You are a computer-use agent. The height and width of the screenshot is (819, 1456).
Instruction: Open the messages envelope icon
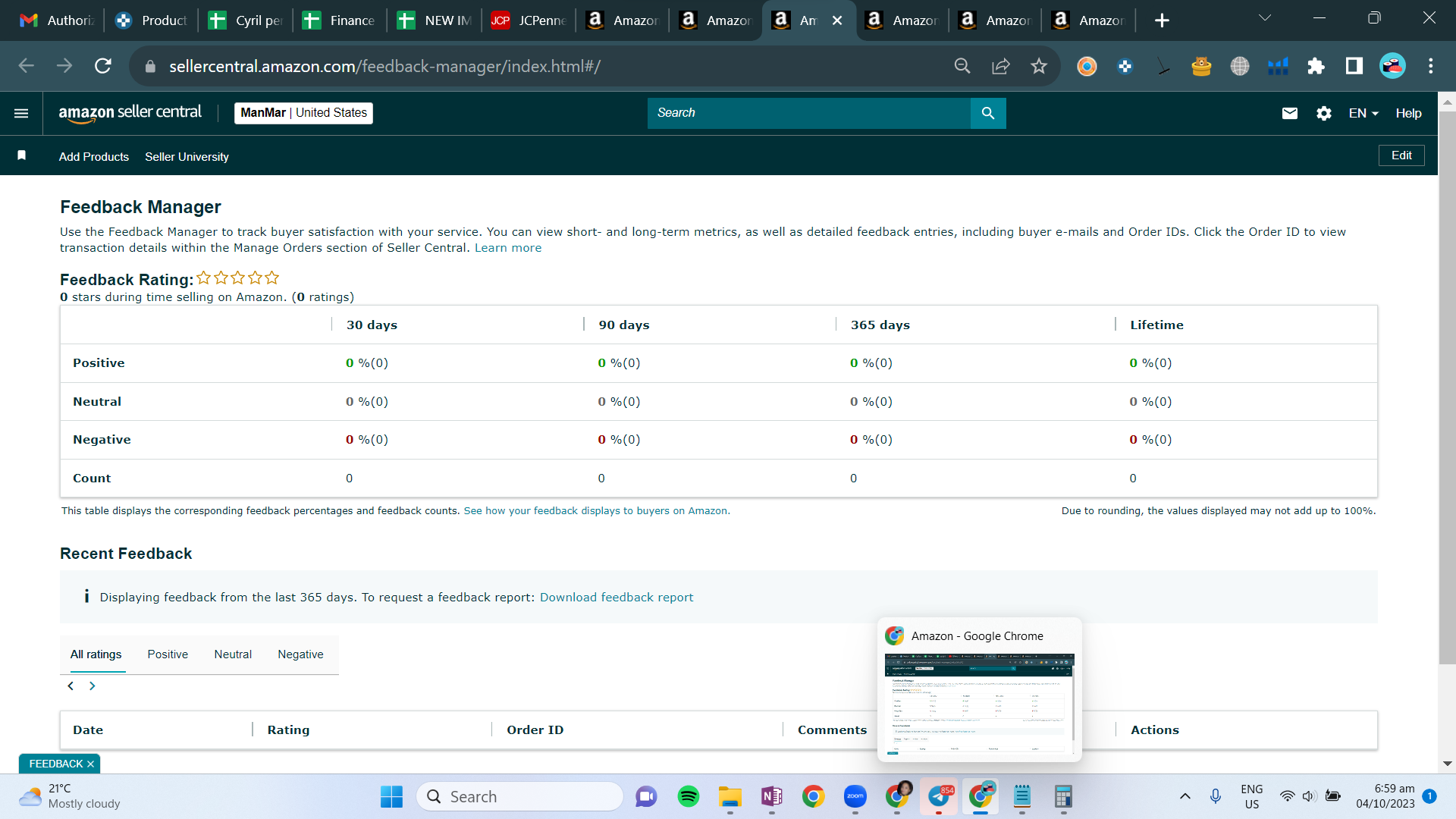pos(1290,114)
